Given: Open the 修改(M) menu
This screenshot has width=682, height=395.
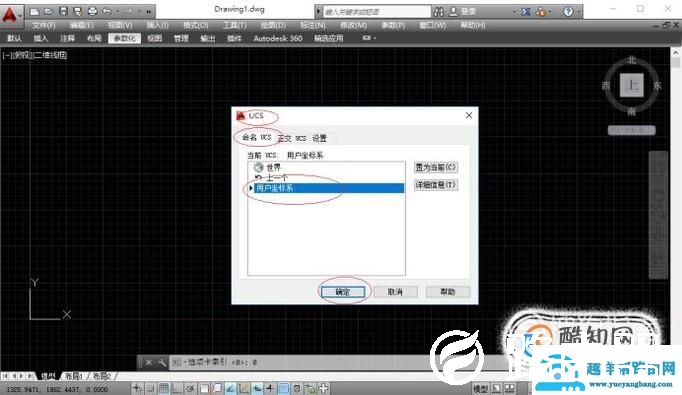Looking at the screenshot, I should pos(353,25).
